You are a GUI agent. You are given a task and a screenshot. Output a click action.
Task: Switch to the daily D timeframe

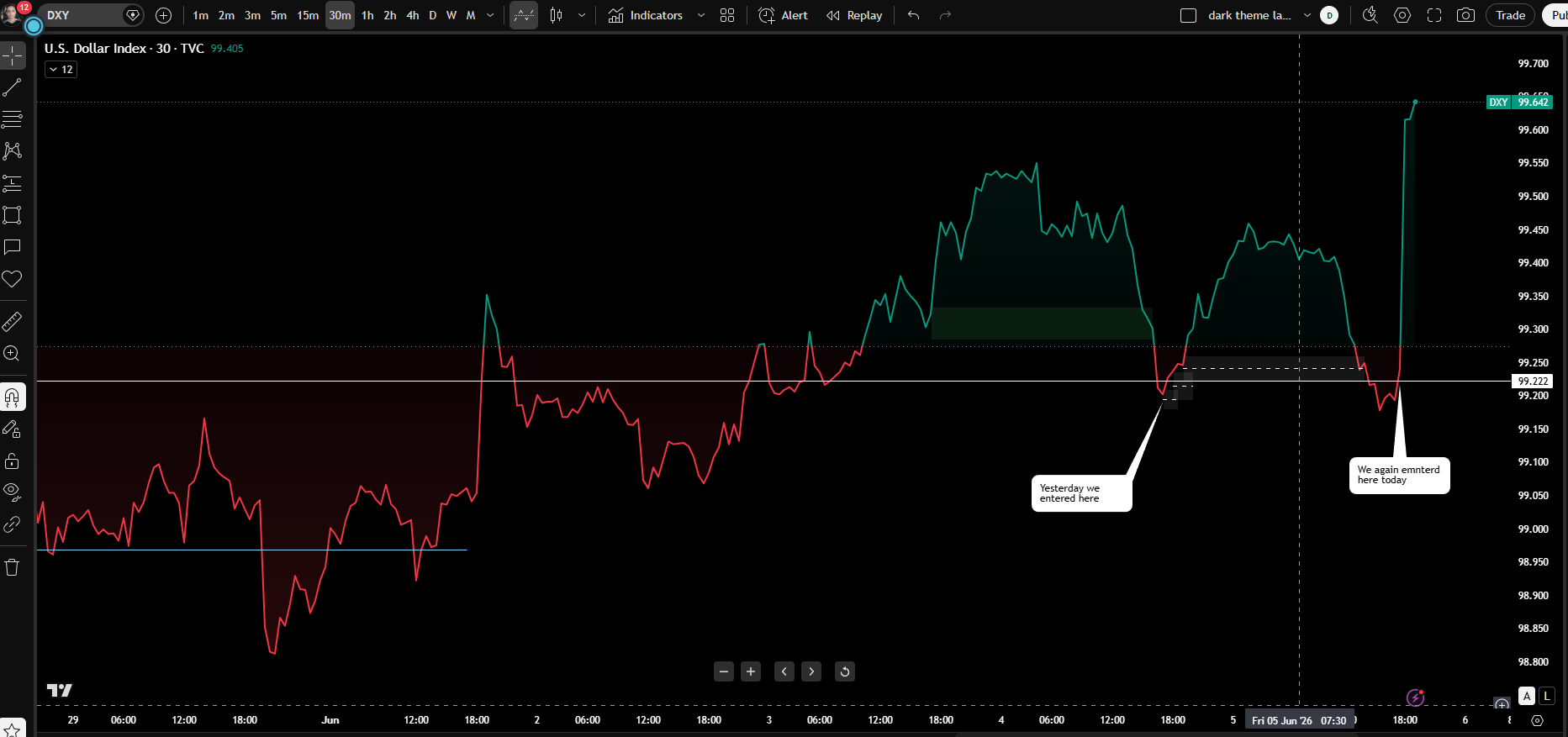tap(433, 15)
